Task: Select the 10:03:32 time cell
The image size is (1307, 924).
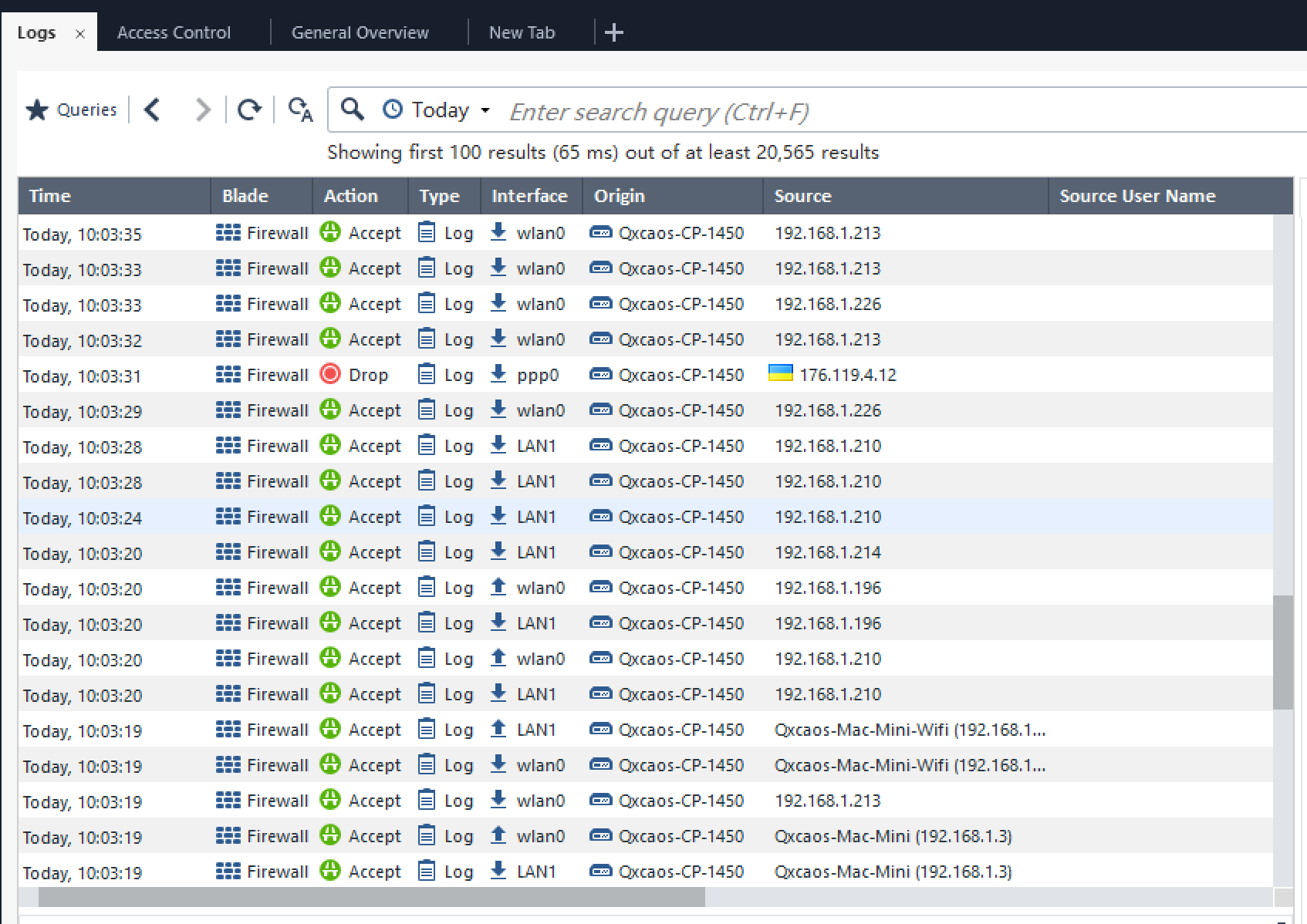Action: point(114,340)
